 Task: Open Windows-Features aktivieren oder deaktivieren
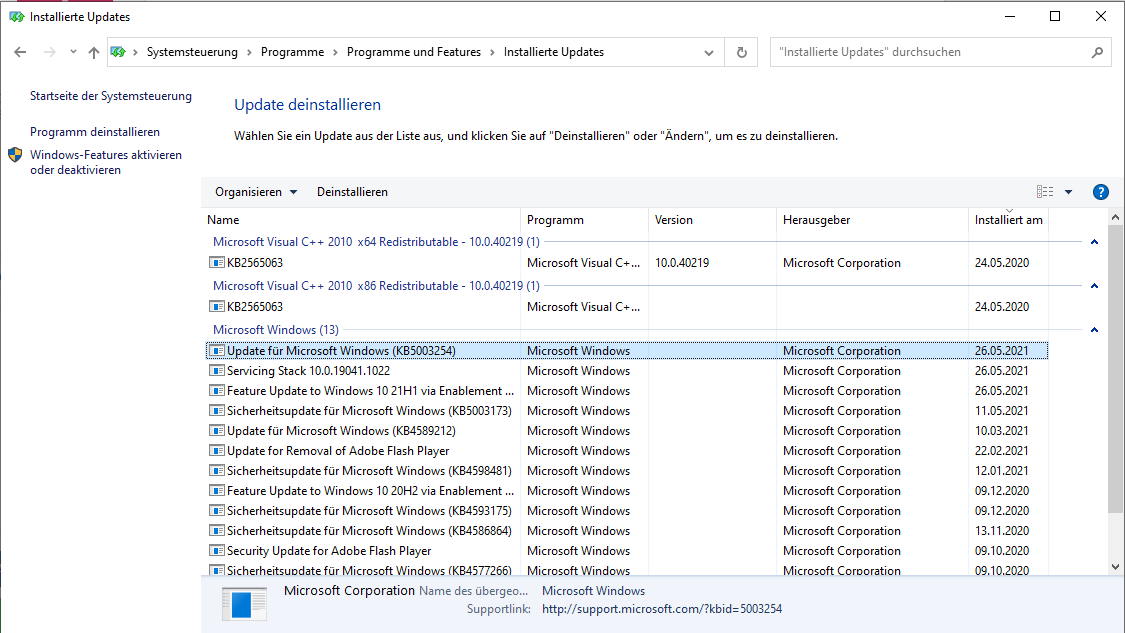point(105,162)
